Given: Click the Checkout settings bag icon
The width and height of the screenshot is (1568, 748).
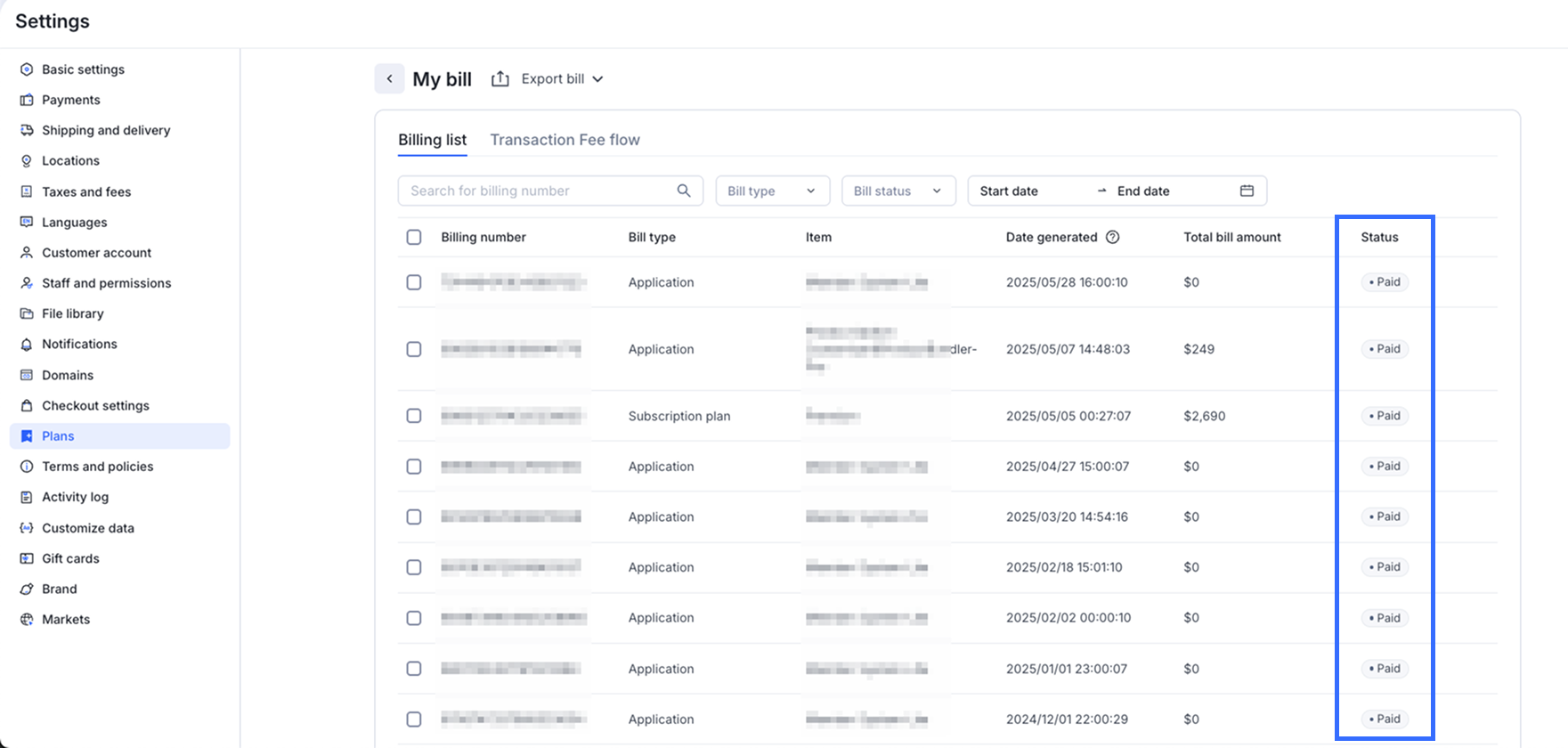Looking at the screenshot, I should (x=27, y=405).
